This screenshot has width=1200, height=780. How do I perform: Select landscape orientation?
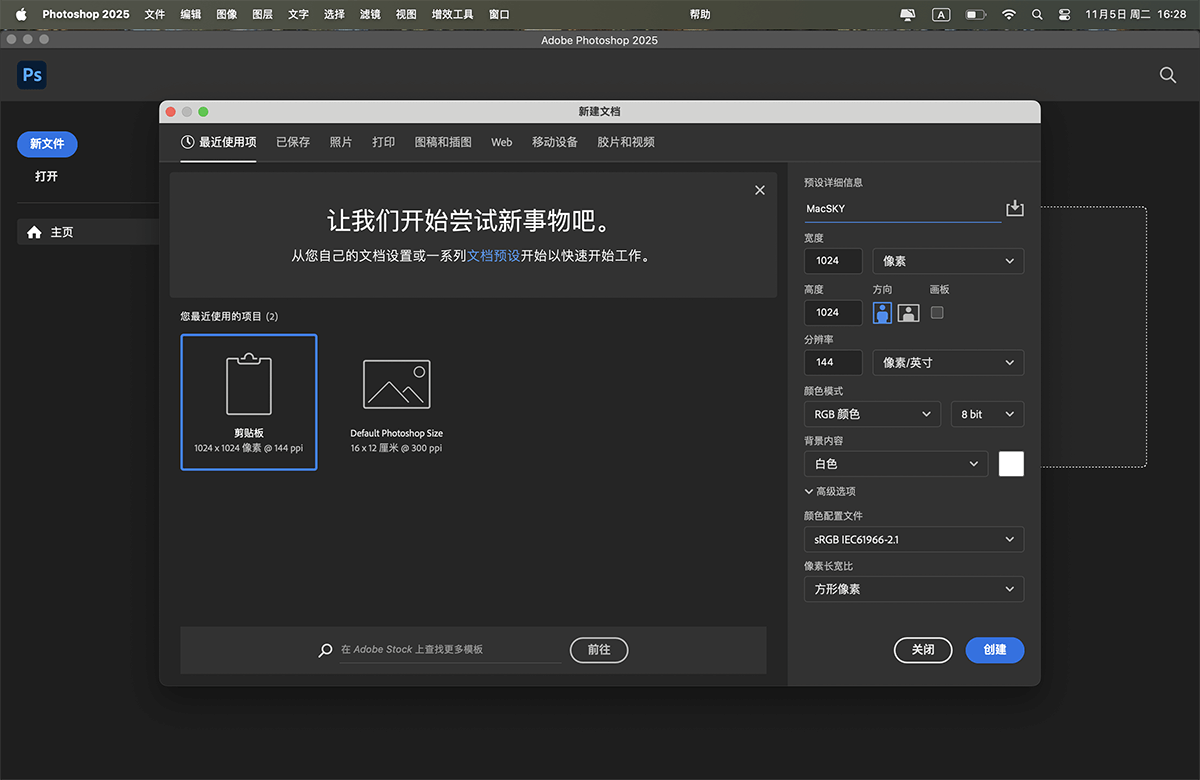point(908,313)
